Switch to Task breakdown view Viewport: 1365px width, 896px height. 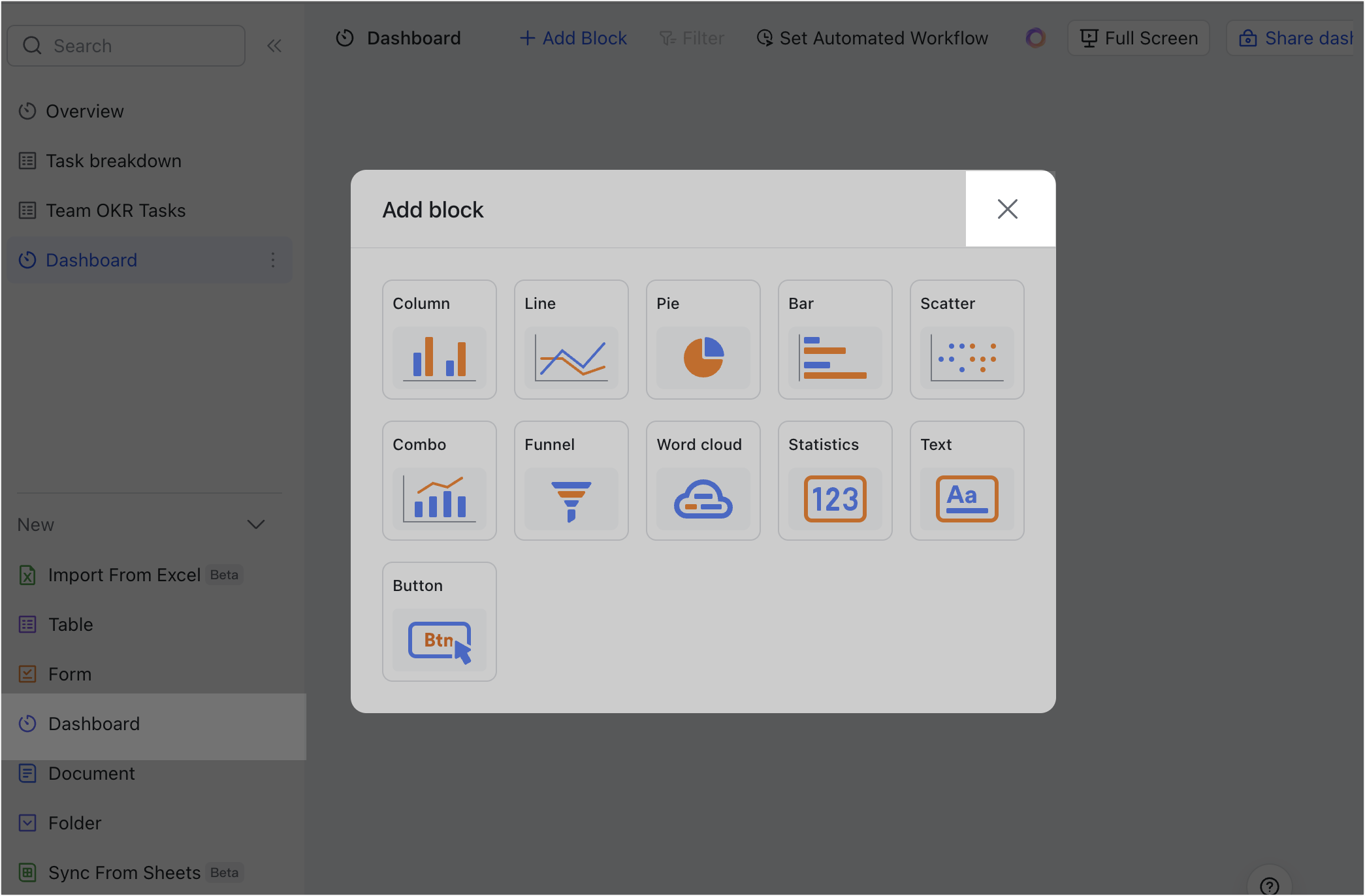pos(113,161)
